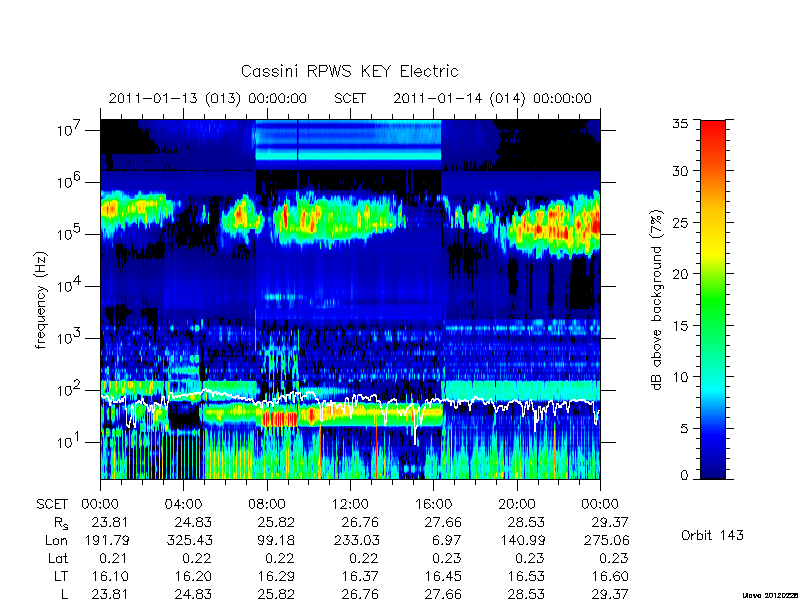800x600 pixels.
Task: Click the 10^4 frequency tick label
Action: [70, 285]
